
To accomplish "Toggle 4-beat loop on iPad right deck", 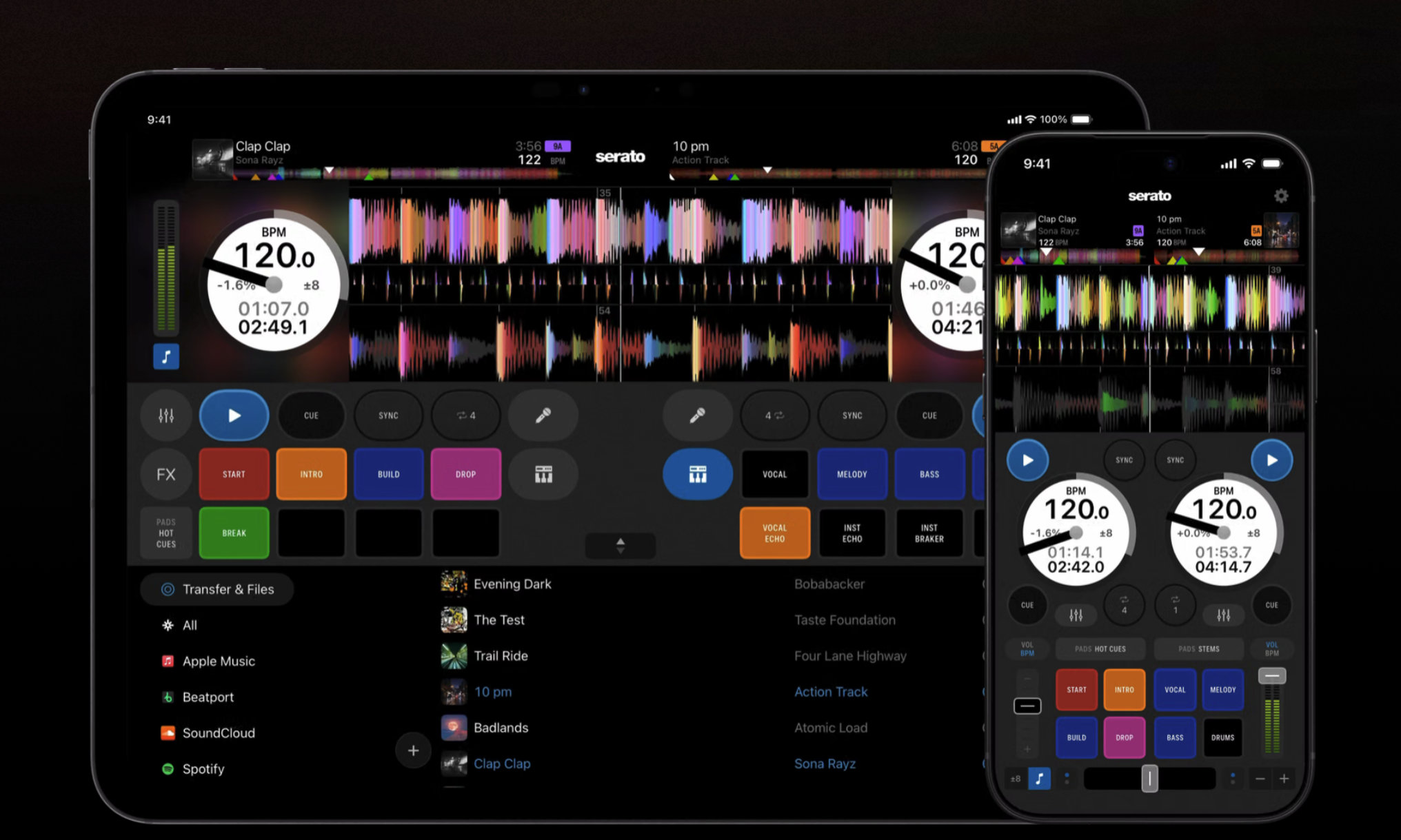I will coord(775,416).
